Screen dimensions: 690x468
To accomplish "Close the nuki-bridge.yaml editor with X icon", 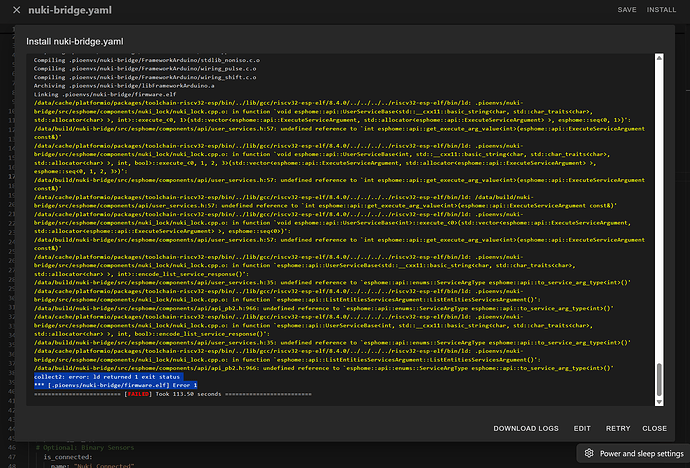I will coord(16,10).
